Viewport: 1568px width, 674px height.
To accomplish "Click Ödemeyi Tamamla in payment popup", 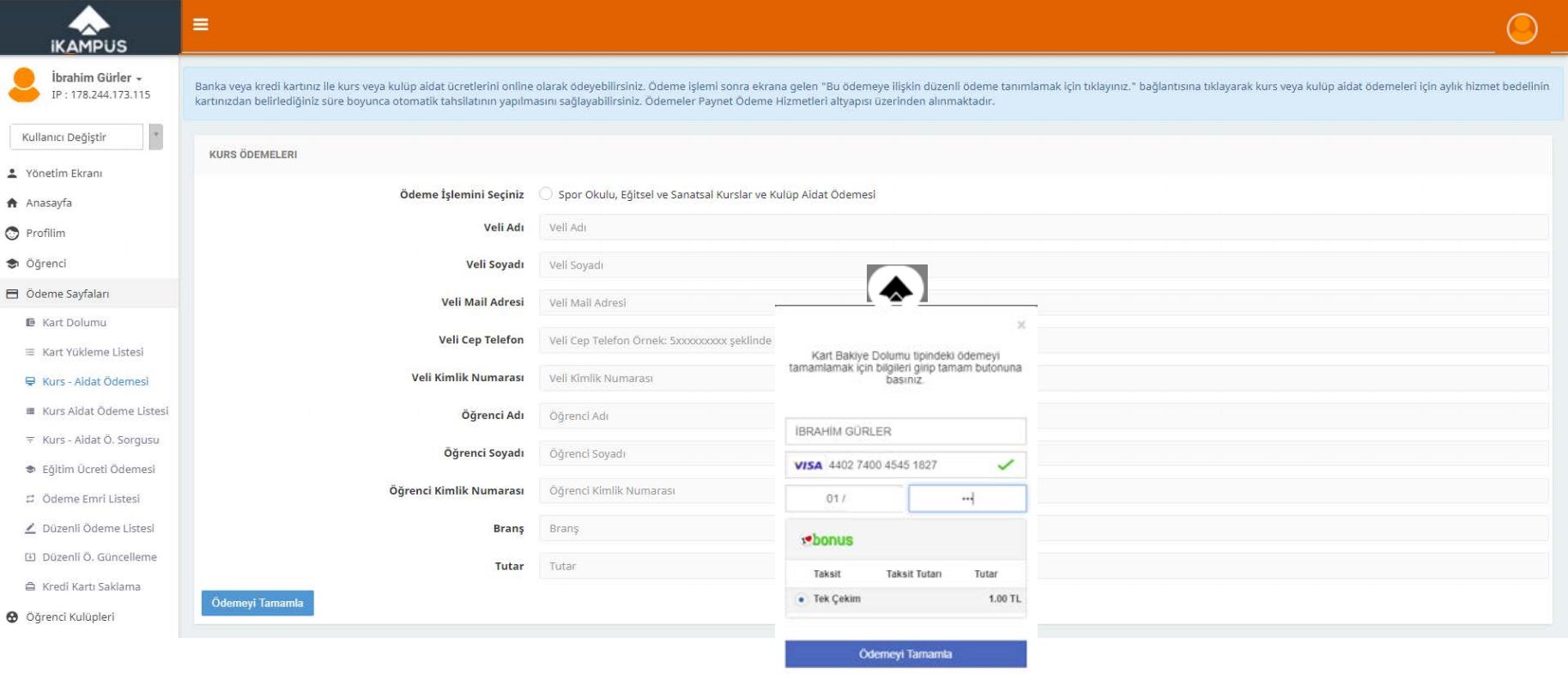I will pos(905,654).
